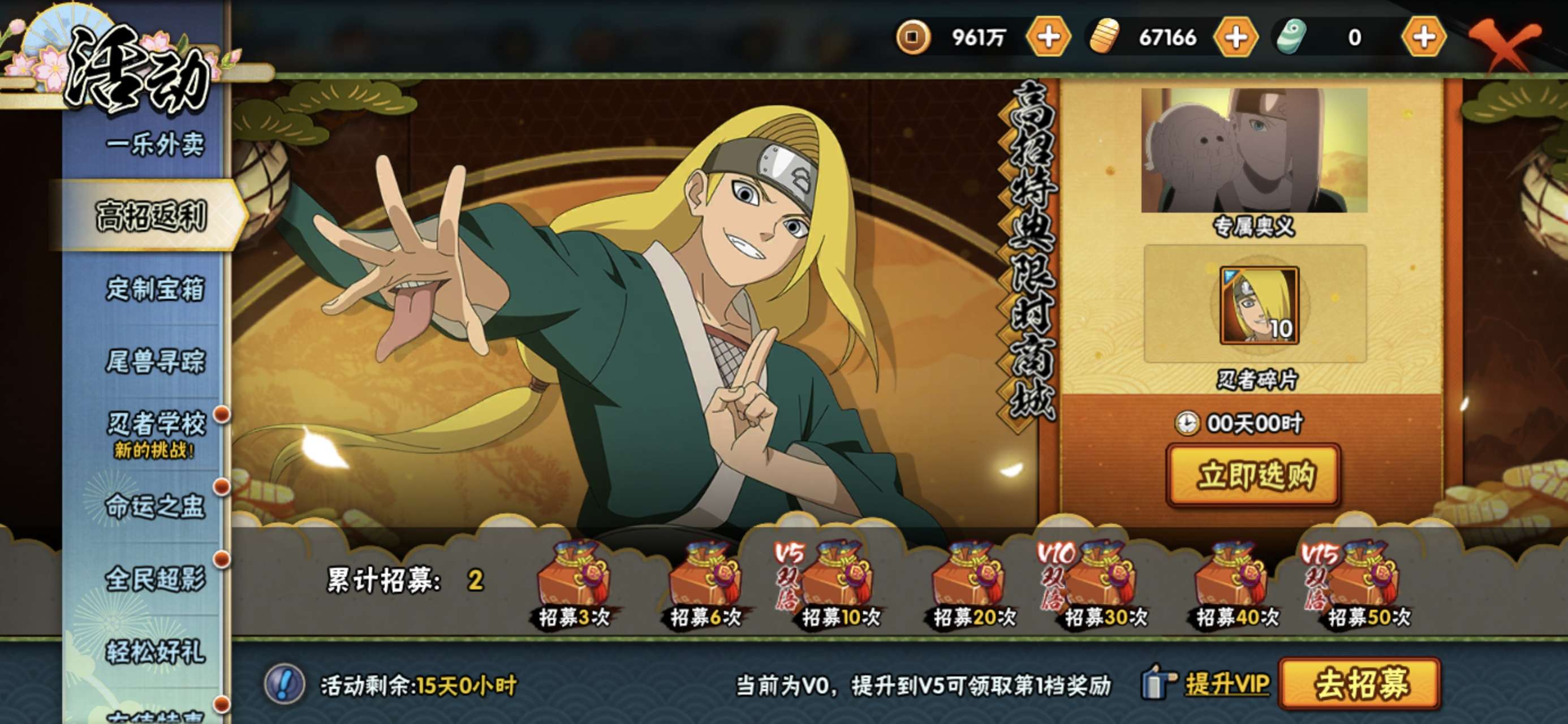The image size is (1568, 724).
Task: Add gold ingots using the plus icon
Action: pos(1235,37)
